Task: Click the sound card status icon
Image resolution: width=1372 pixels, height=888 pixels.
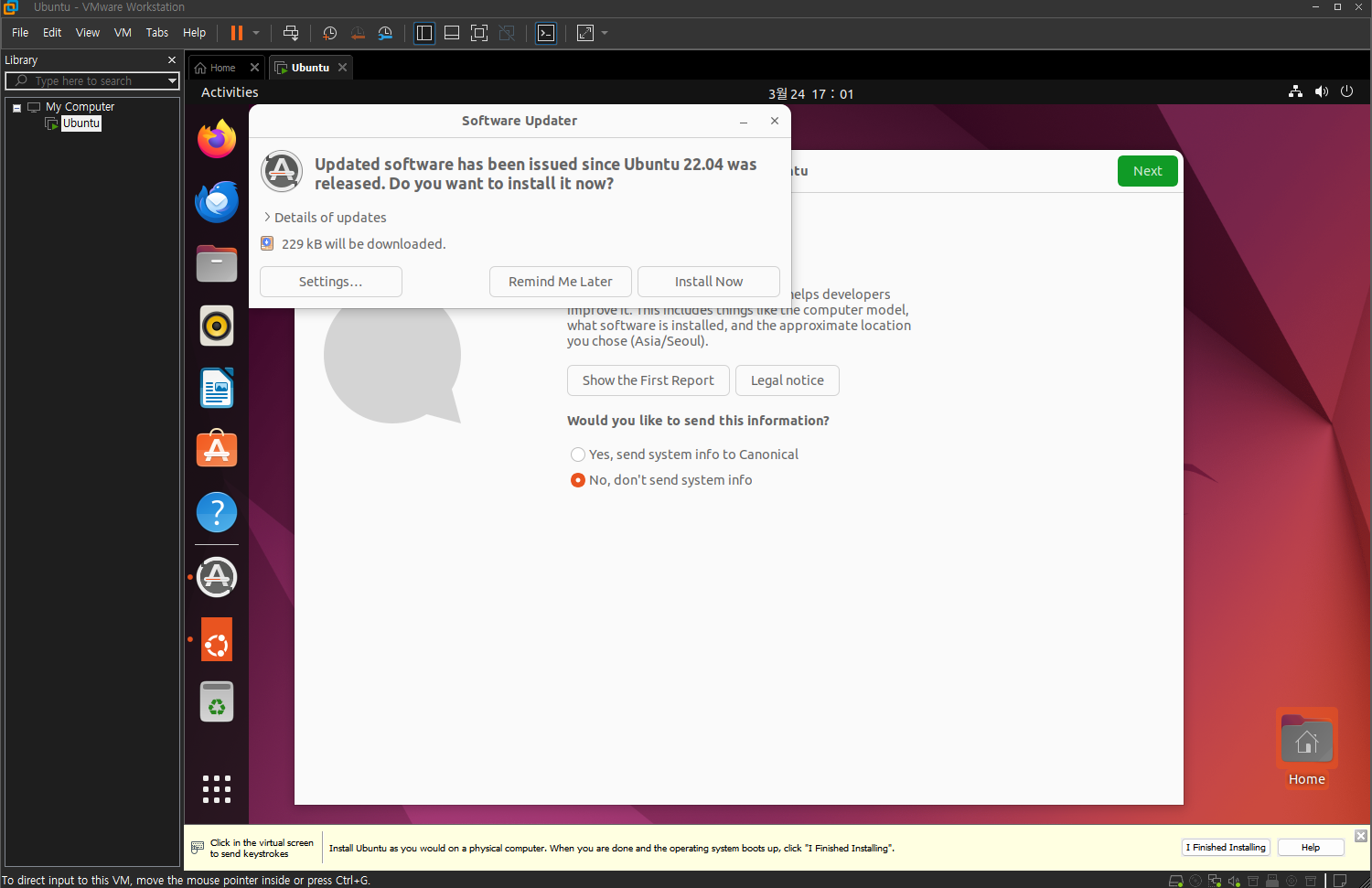Action: [1234, 881]
